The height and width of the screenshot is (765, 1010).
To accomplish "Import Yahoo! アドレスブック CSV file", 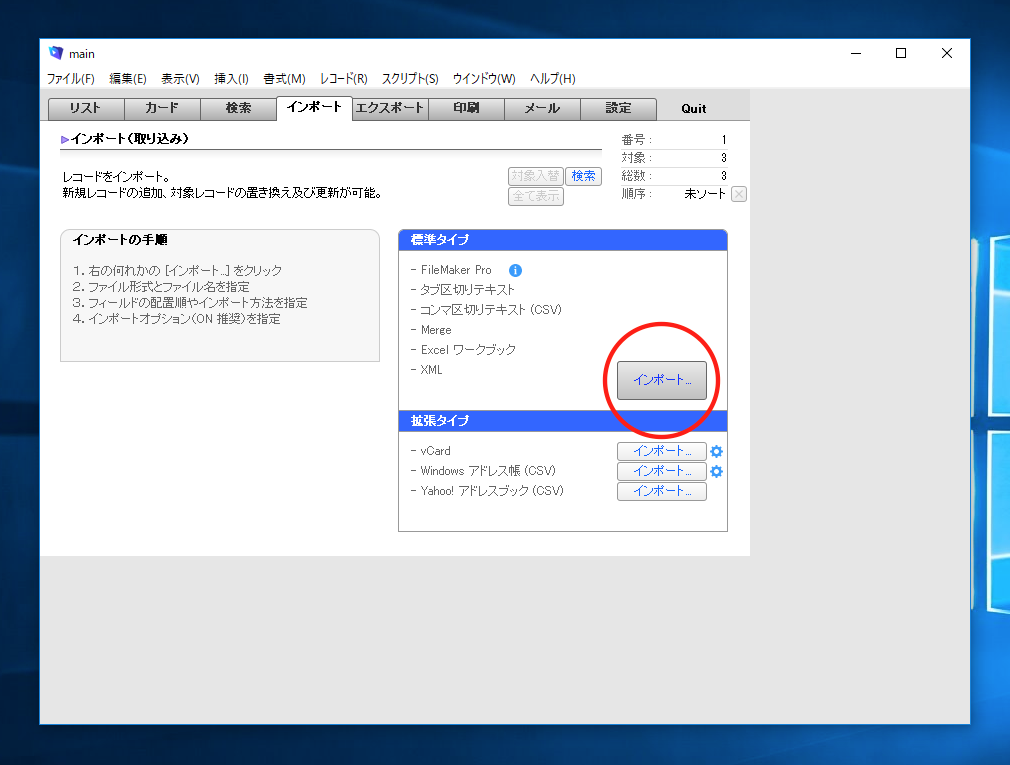I will click(661, 491).
